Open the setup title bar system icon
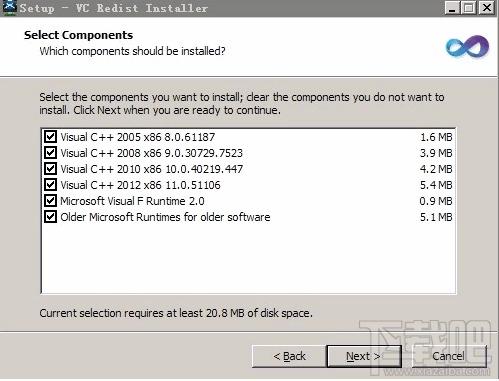 tap(9, 7)
